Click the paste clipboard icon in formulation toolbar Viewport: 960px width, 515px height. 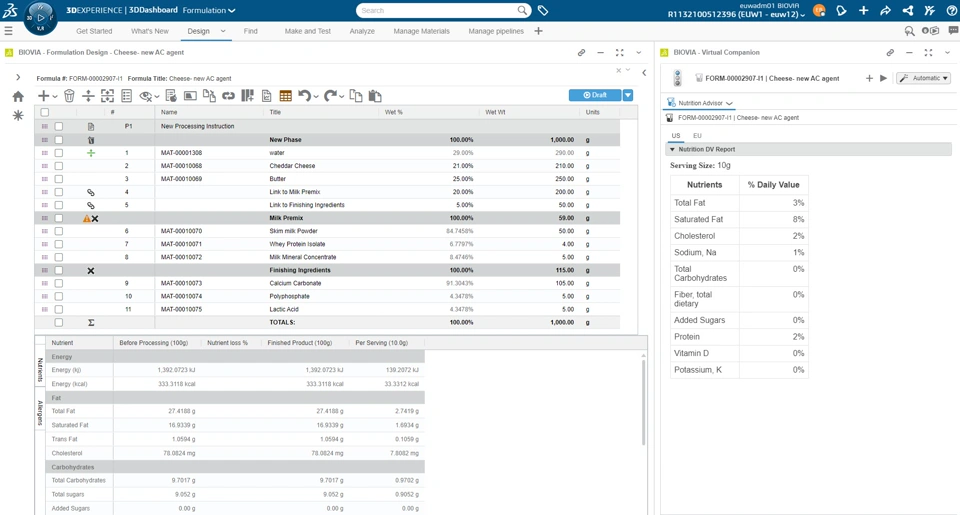(x=375, y=96)
